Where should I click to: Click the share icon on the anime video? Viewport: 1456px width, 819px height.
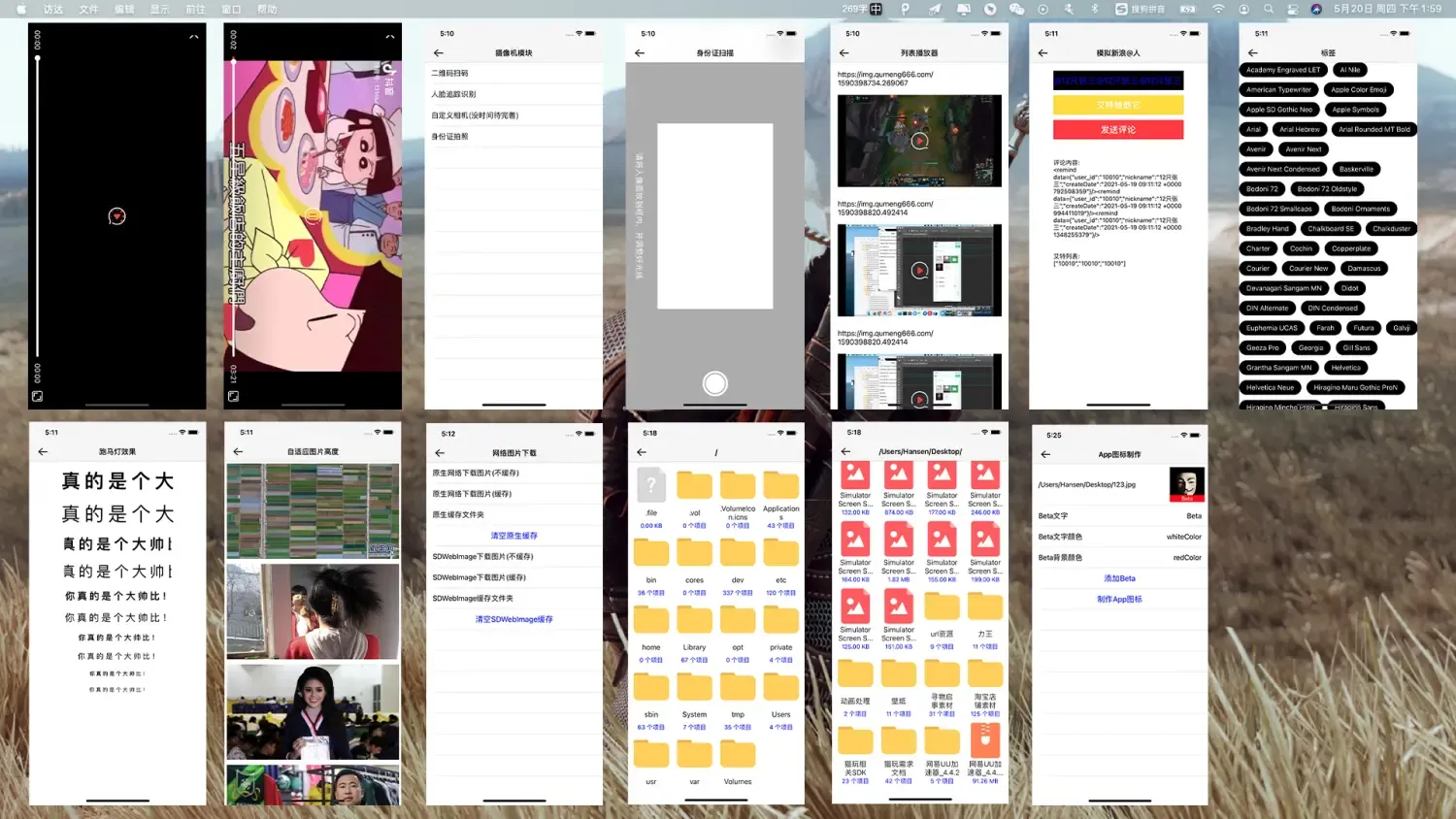389,70
